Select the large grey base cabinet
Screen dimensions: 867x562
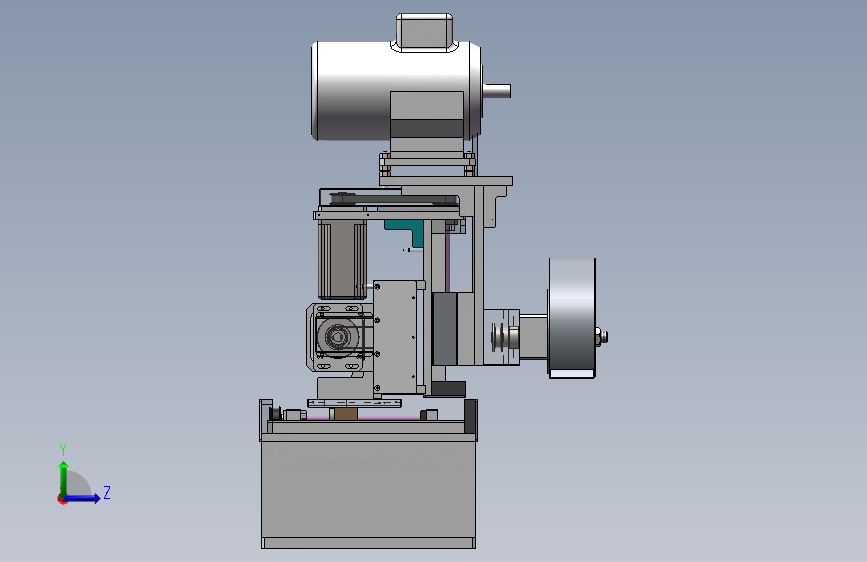tap(368, 491)
